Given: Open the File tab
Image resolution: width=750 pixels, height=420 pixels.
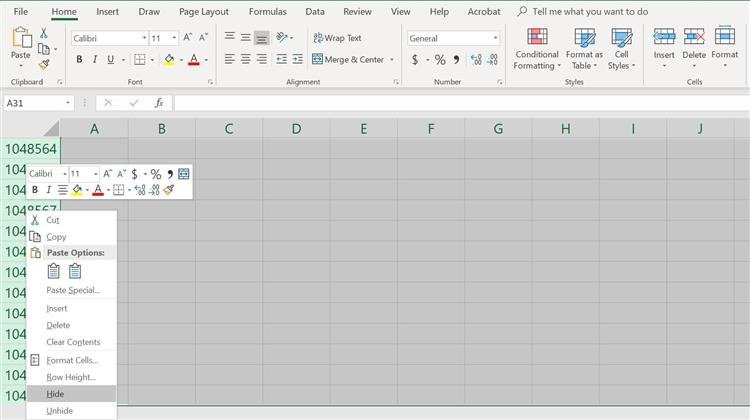Looking at the screenshot, I should coord(21,11).
